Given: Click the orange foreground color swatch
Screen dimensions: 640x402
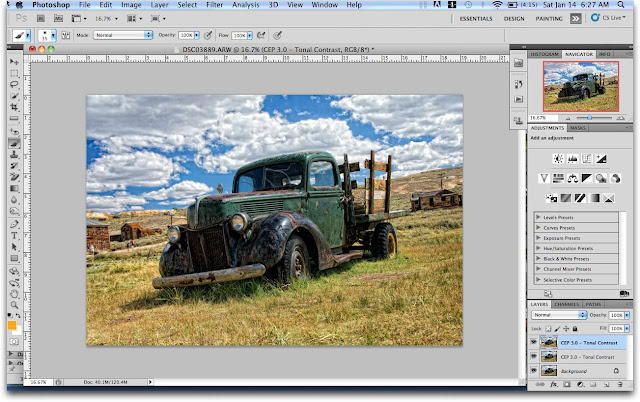Looking at the screenshot, I should click(12, 325).
